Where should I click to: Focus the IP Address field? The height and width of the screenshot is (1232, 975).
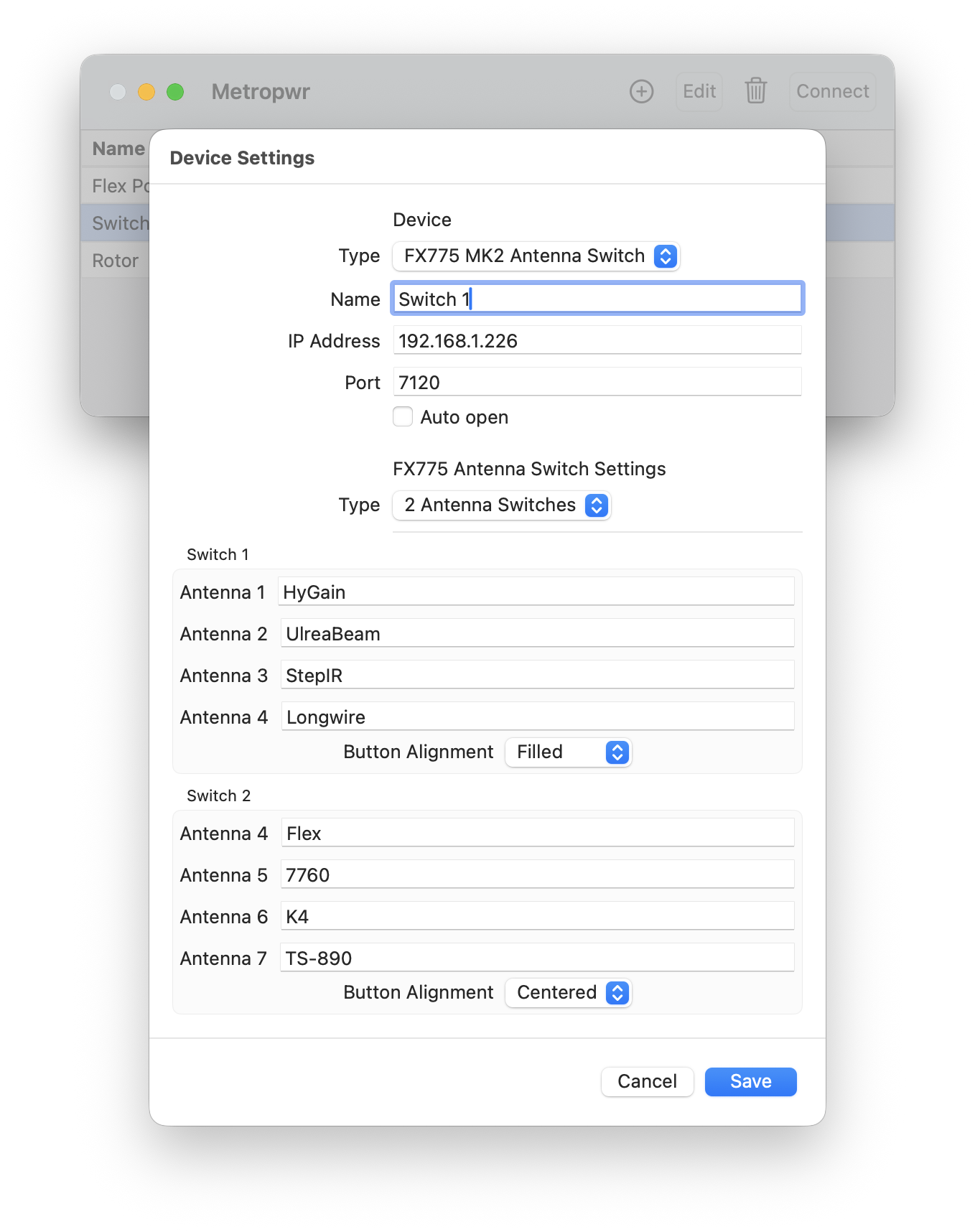pos(597,341)
